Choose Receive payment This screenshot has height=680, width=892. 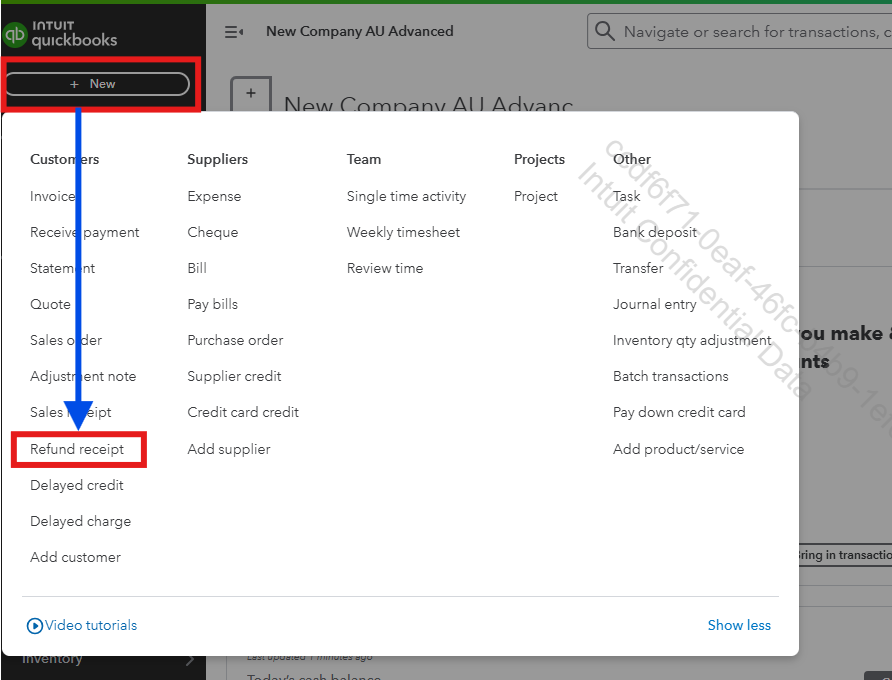(84, 232)
